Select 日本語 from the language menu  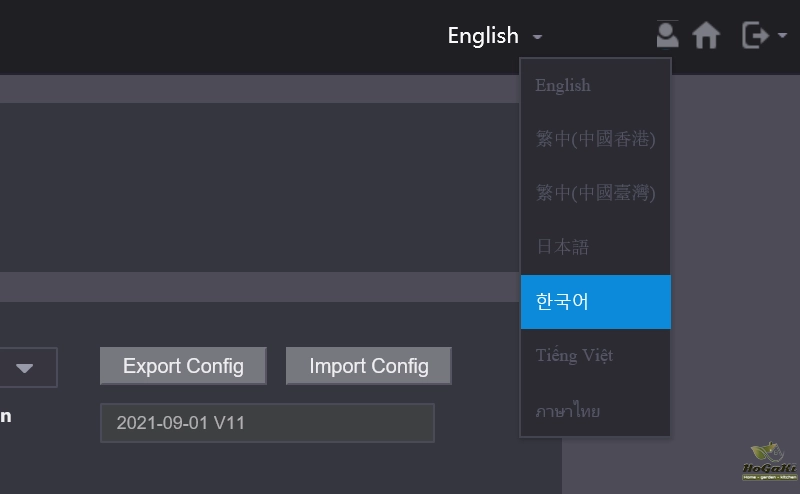[563, 247]
